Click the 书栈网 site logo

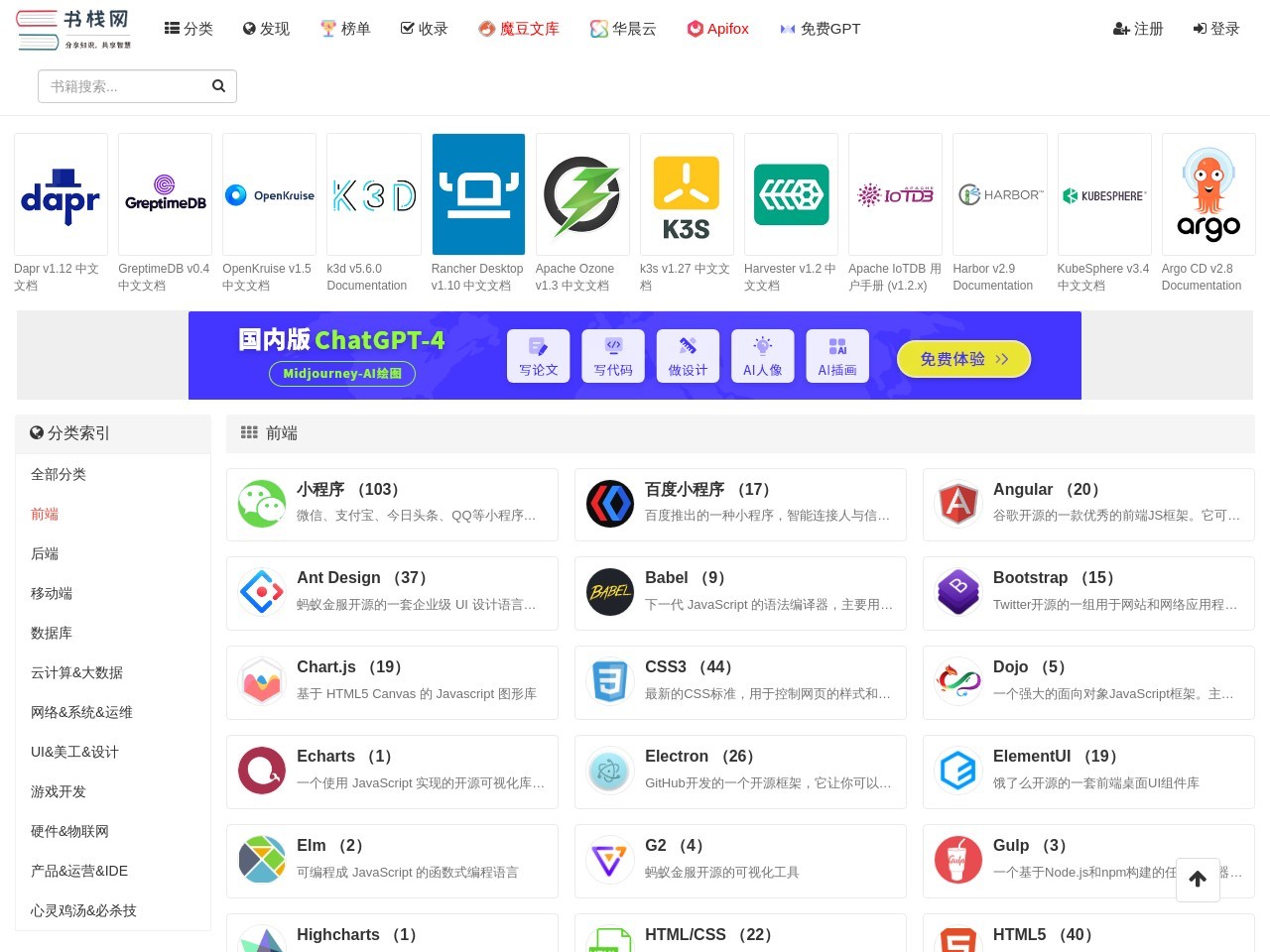(73, 29)
